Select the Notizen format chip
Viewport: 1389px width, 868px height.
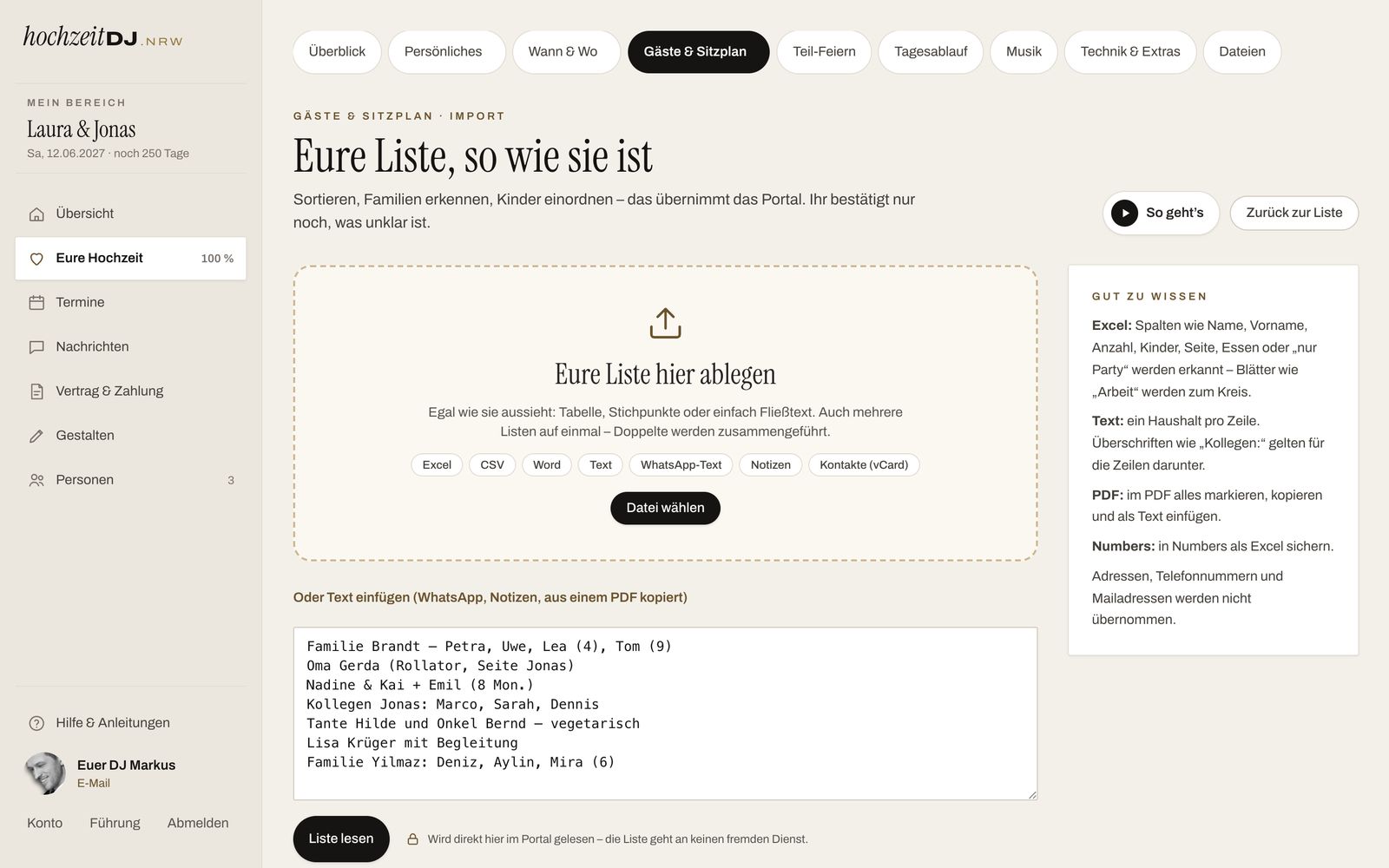[x=771, y=465]
